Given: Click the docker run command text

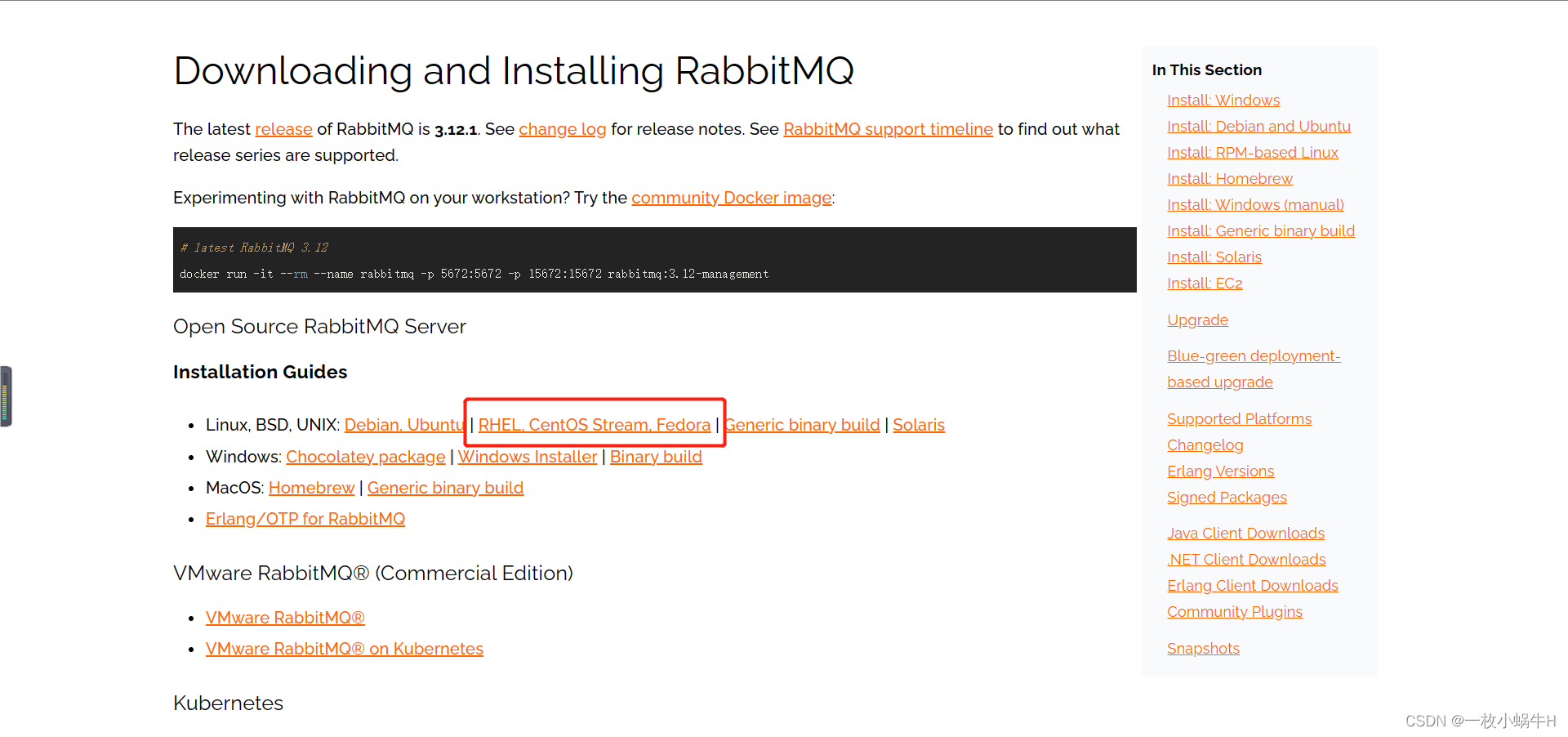Looking at the screenshot, I should click(474, 274).
